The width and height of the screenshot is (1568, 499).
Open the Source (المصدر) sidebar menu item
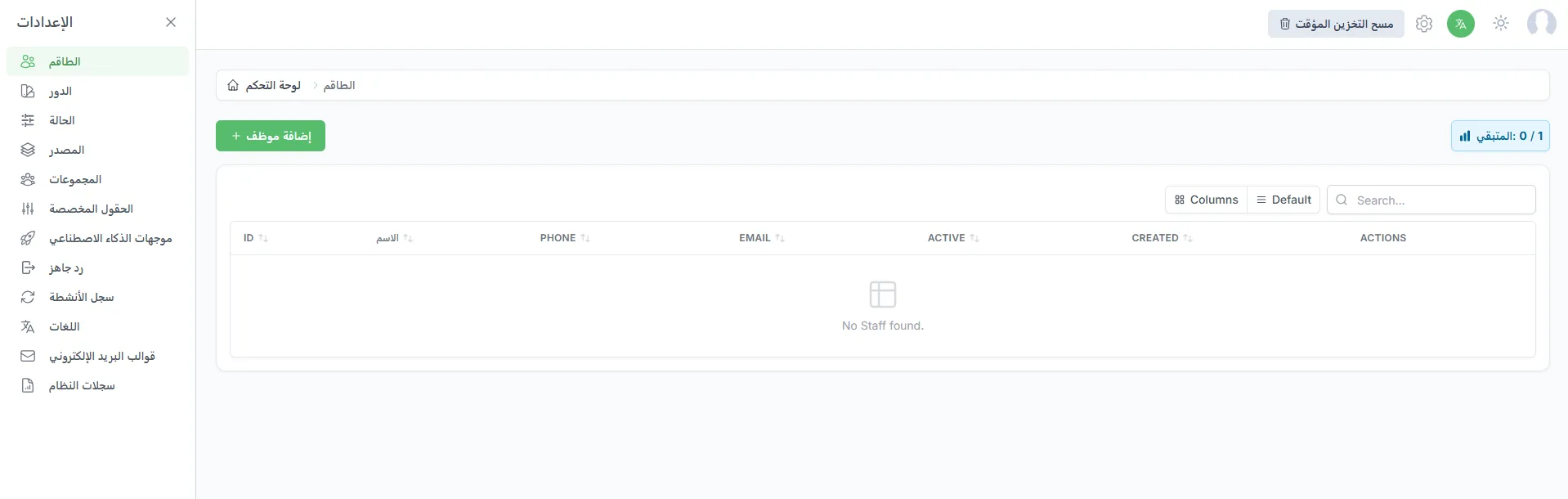[x=97, y=150]
